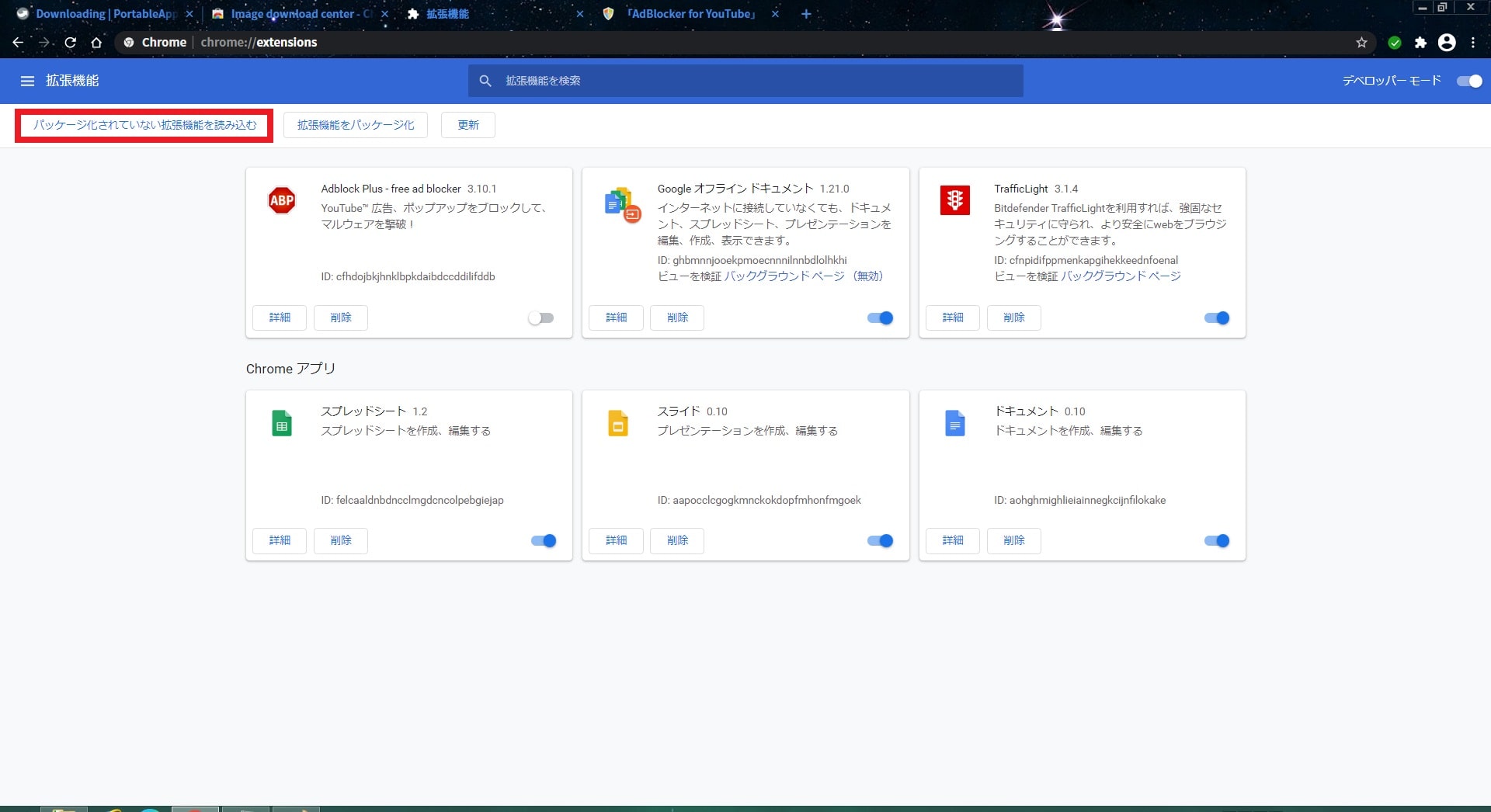Reload the page
Image resolution: width=1491 pixels, height=812 pixels.
[x=71, y=43]
